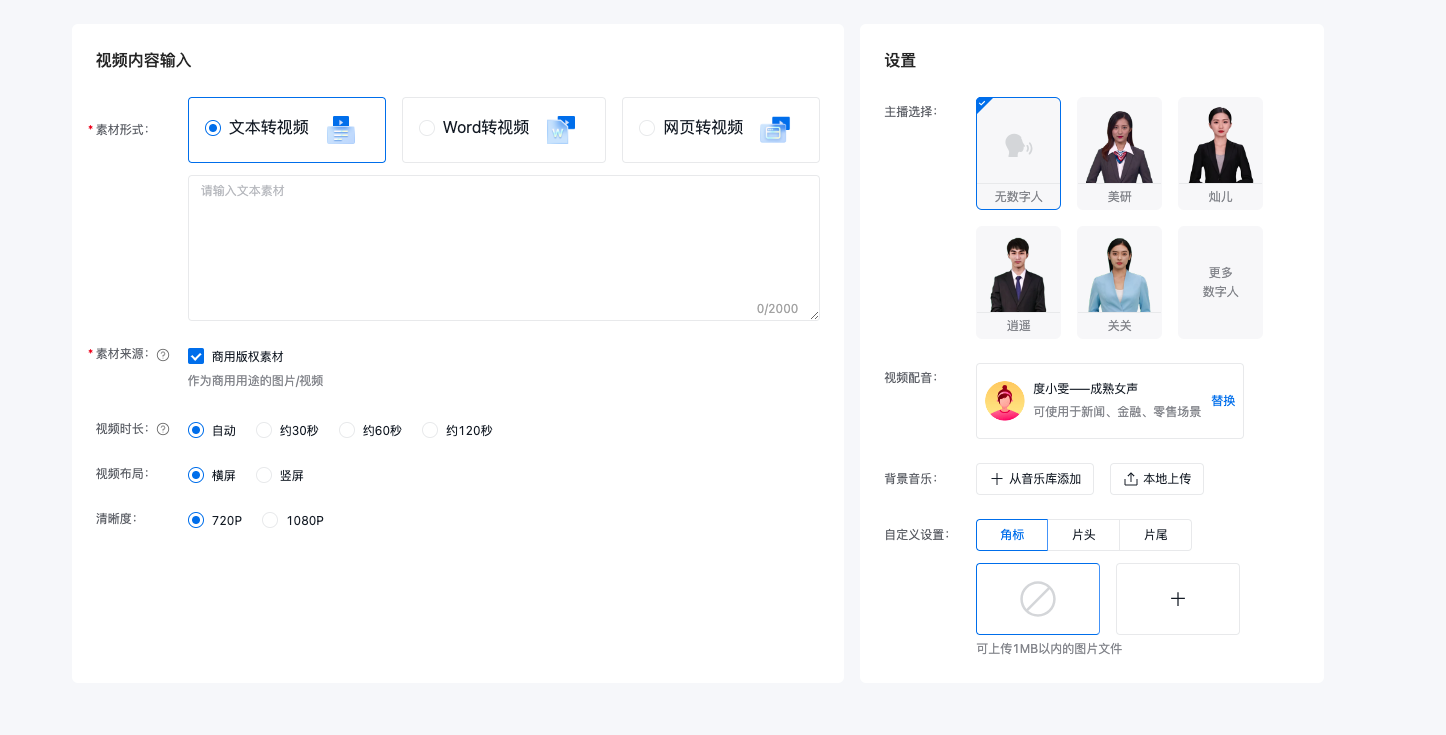This screenshot has height=735, width=1446.
Task: Click 作为商用用途的图片/视频 description text
Action: click(x=256, y=381)
